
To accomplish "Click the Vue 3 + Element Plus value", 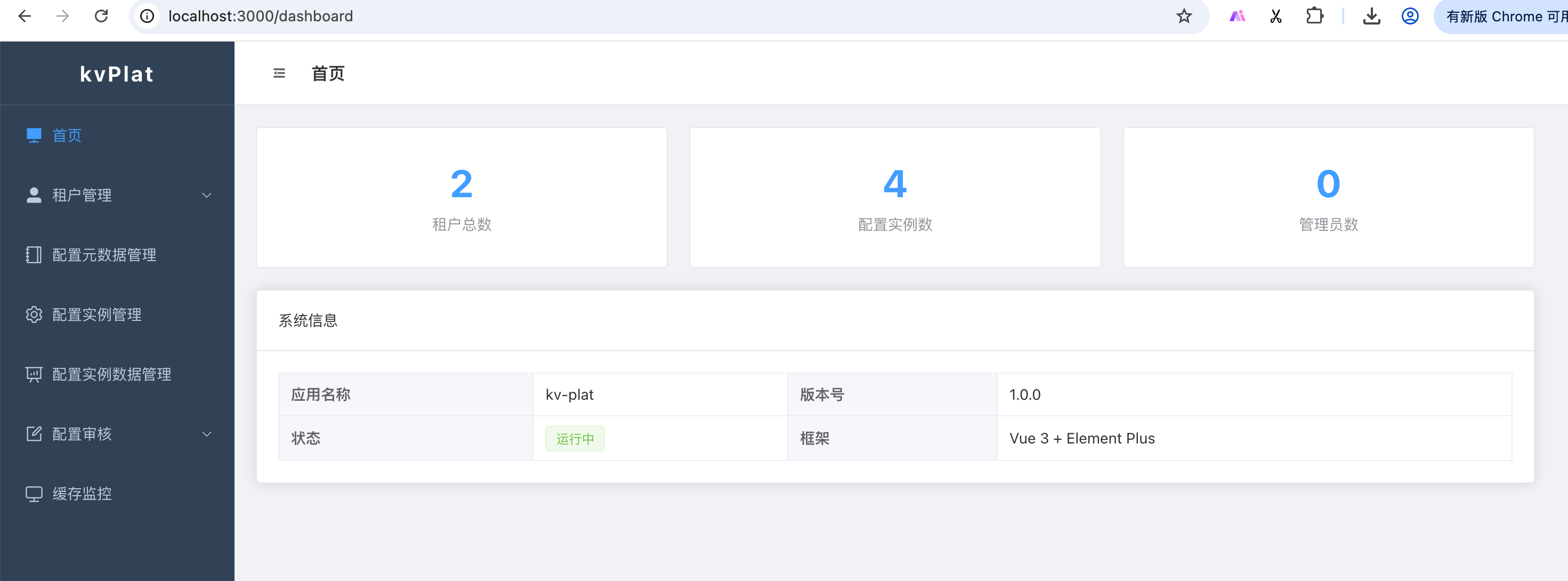I will (x=1081, y=439).
